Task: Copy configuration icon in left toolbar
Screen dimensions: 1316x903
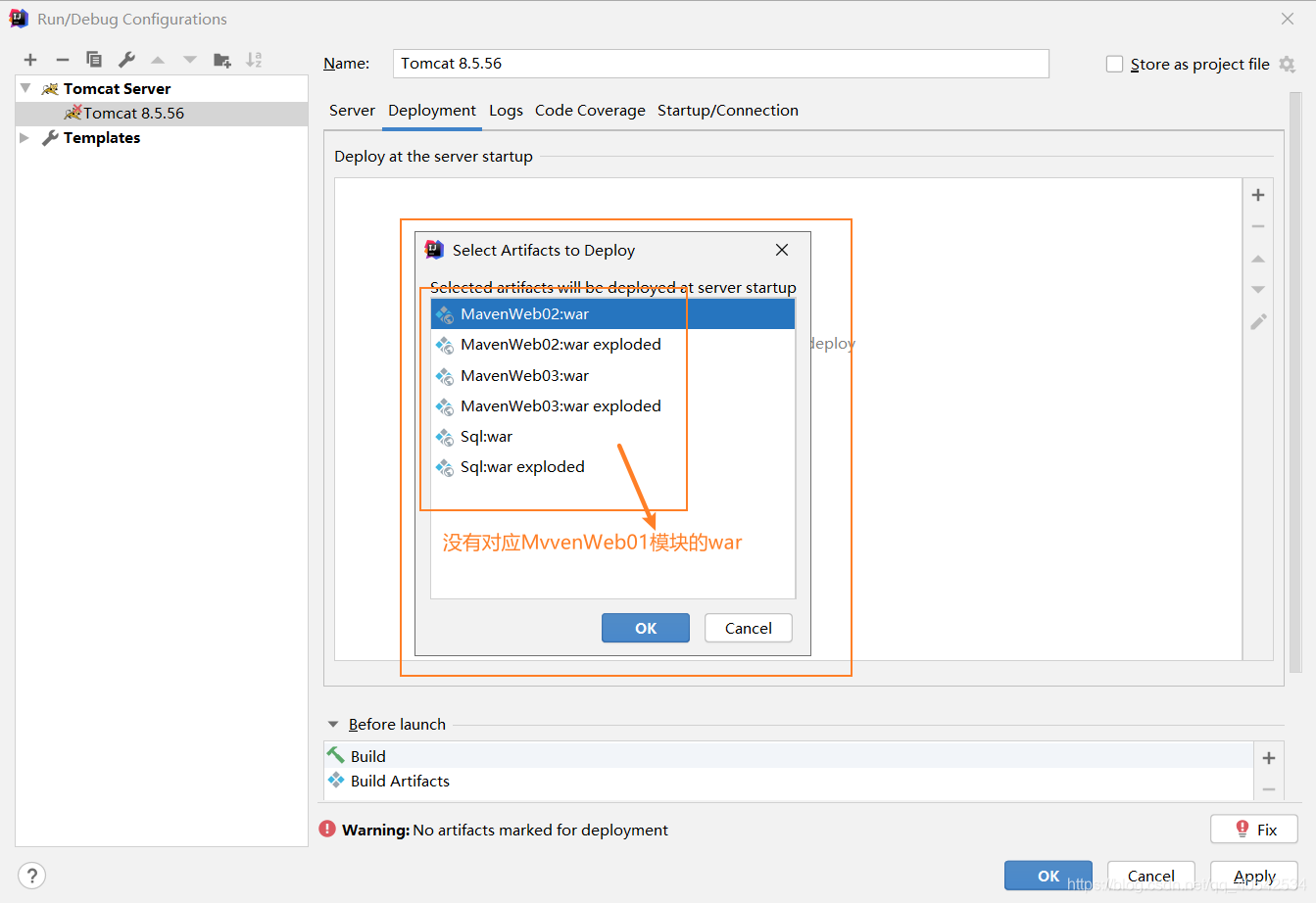Action: click(94, 60)
